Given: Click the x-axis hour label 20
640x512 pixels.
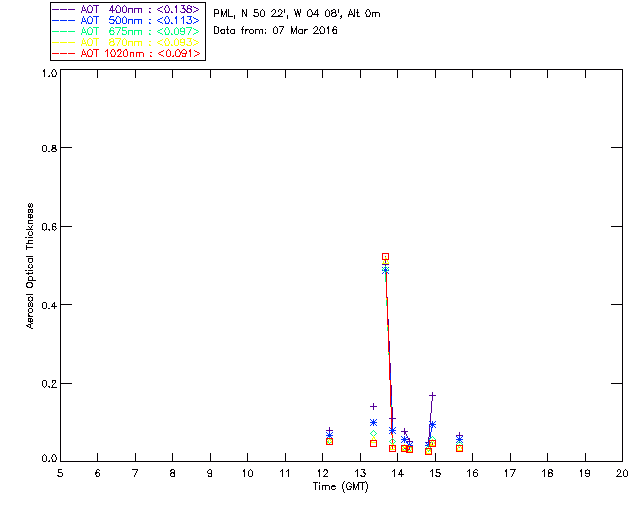Looking at the screenshot, I should 622,473.
